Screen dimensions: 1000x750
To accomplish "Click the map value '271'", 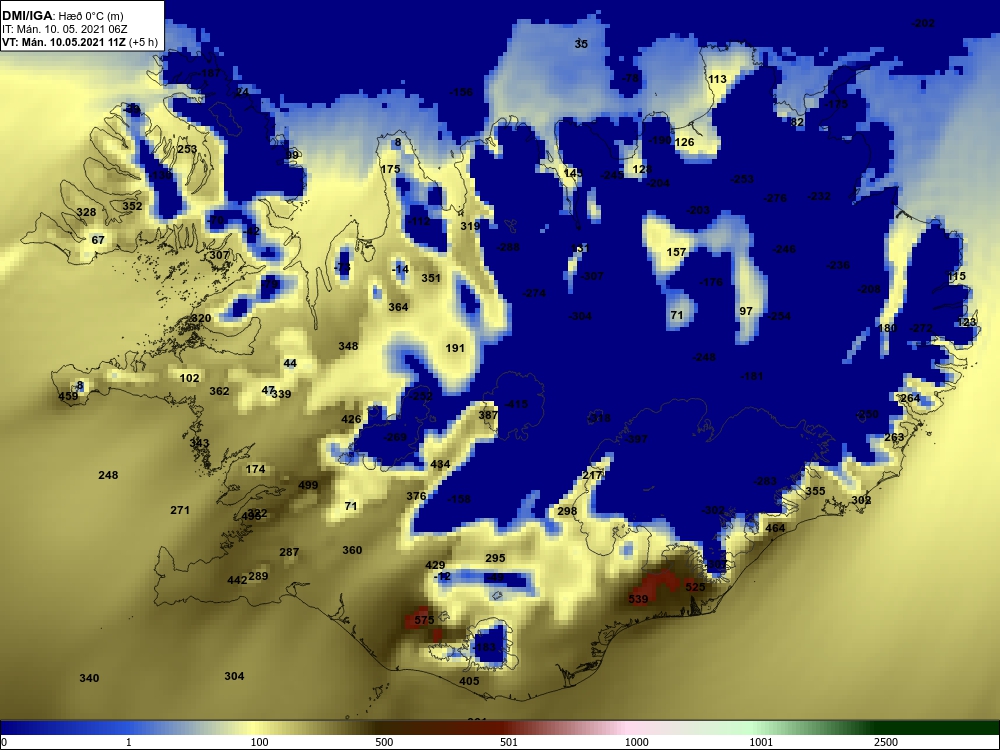I will point(180,510).
